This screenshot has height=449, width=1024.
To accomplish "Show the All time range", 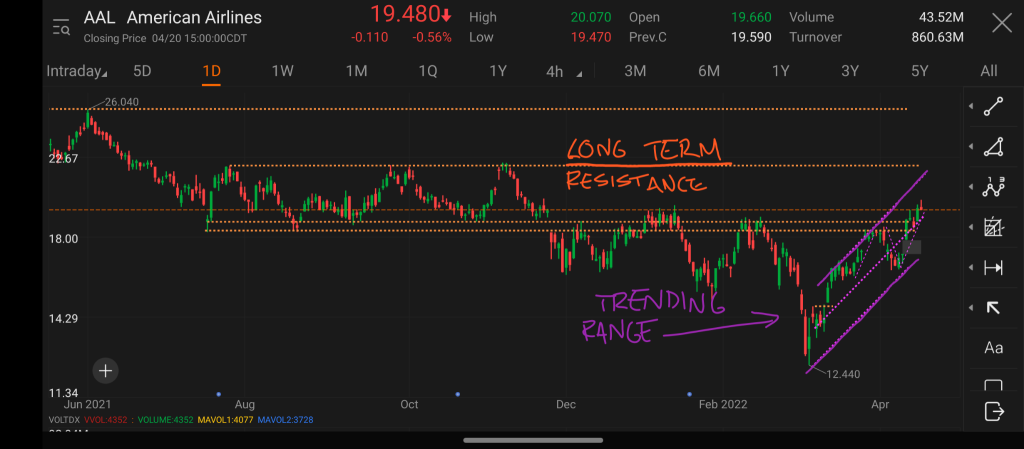I will coord(989,71).
